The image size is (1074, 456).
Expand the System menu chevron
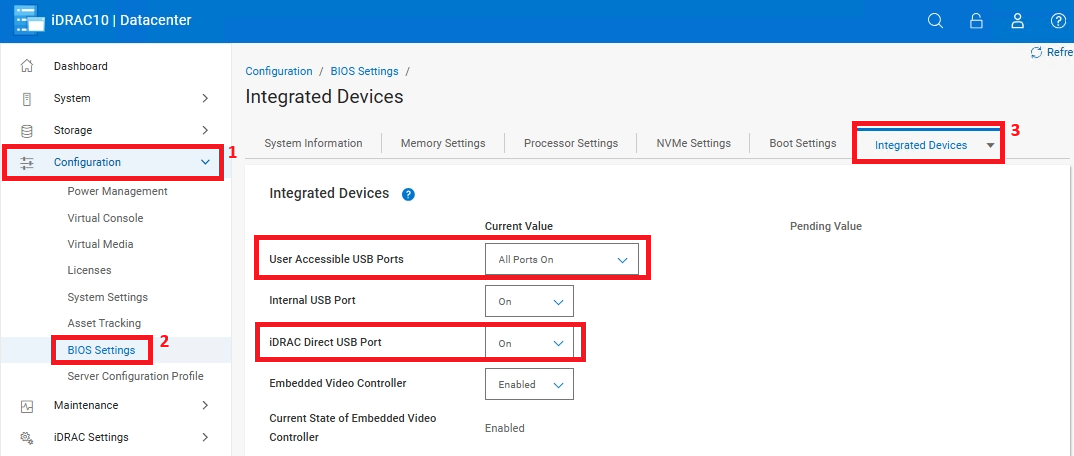point(205,99)
